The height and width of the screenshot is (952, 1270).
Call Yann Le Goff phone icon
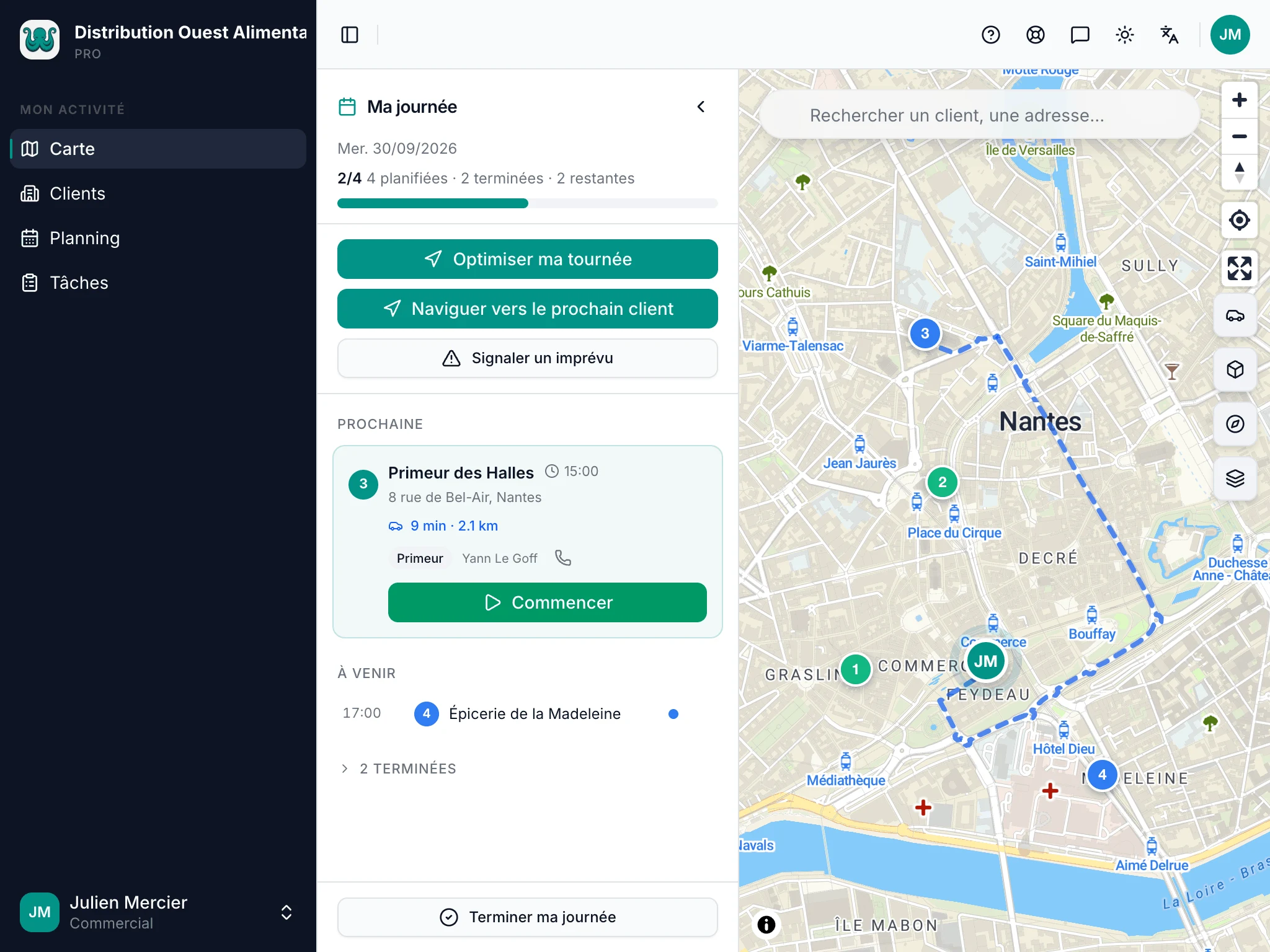563,558
